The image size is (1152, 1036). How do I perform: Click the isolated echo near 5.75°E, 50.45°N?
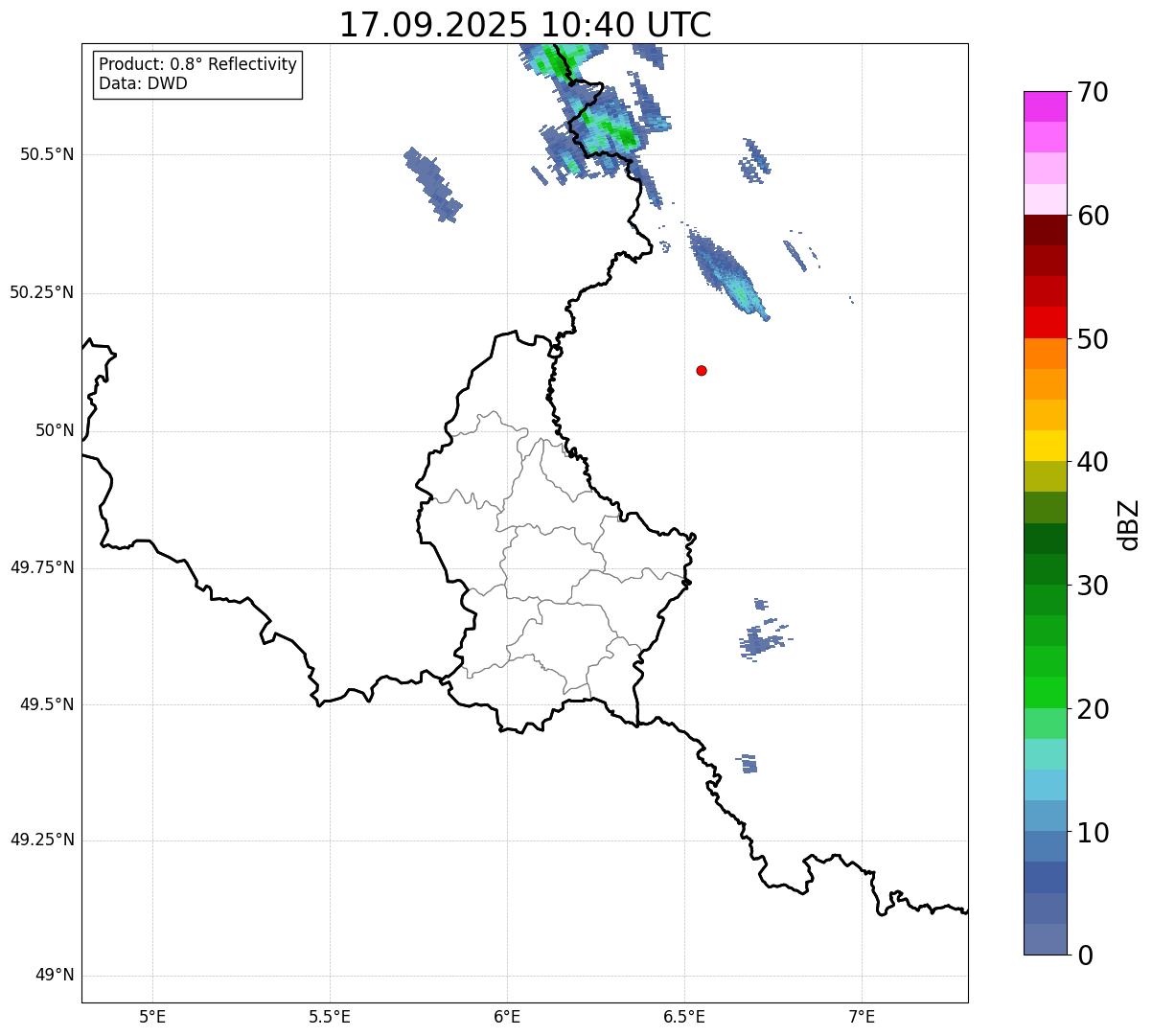pos(432,184)
